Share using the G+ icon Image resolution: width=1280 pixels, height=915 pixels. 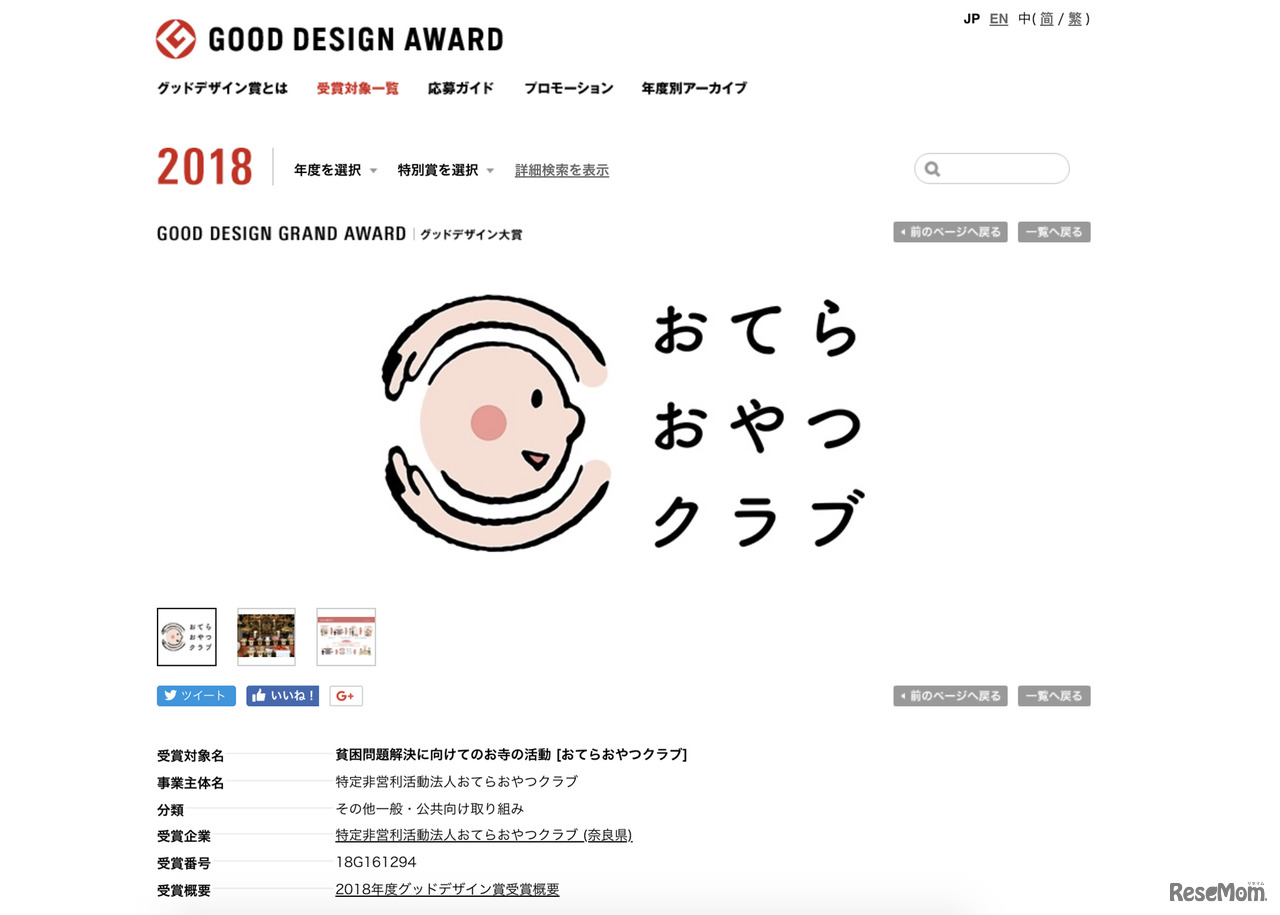345,695
